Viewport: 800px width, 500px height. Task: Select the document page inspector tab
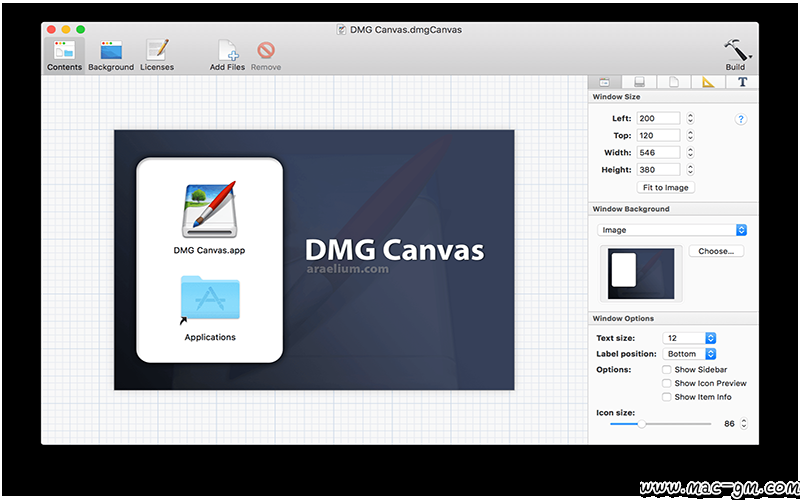coord(674,82)
